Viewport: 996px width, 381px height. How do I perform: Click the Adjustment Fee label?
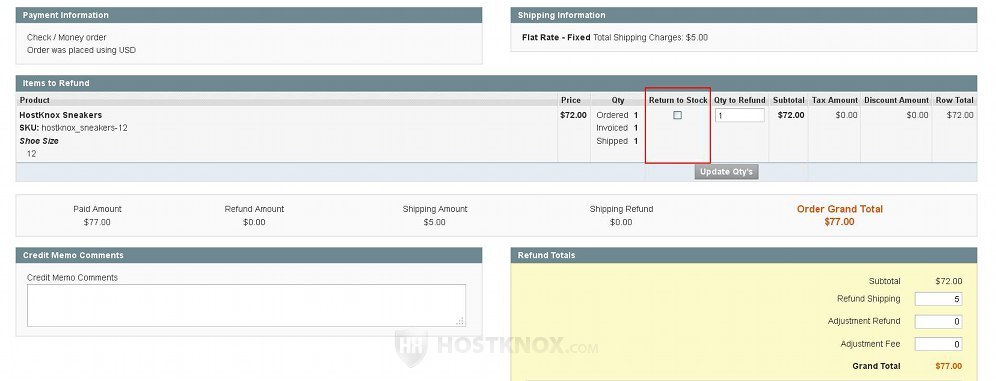tap(870, 344)
